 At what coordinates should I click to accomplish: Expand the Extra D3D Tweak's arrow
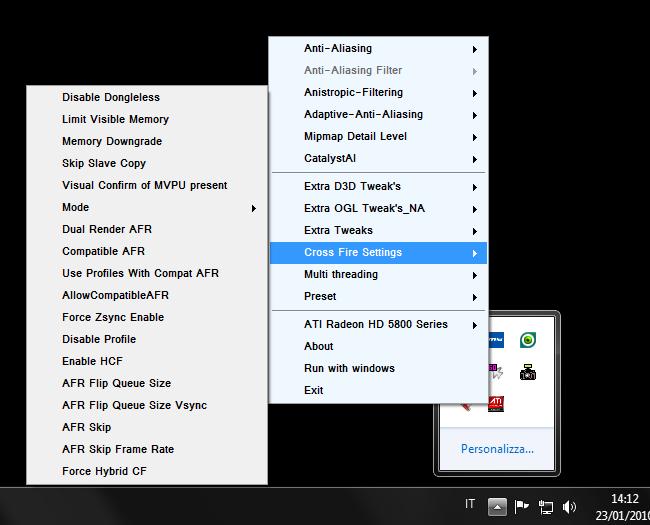pos(475,187)
